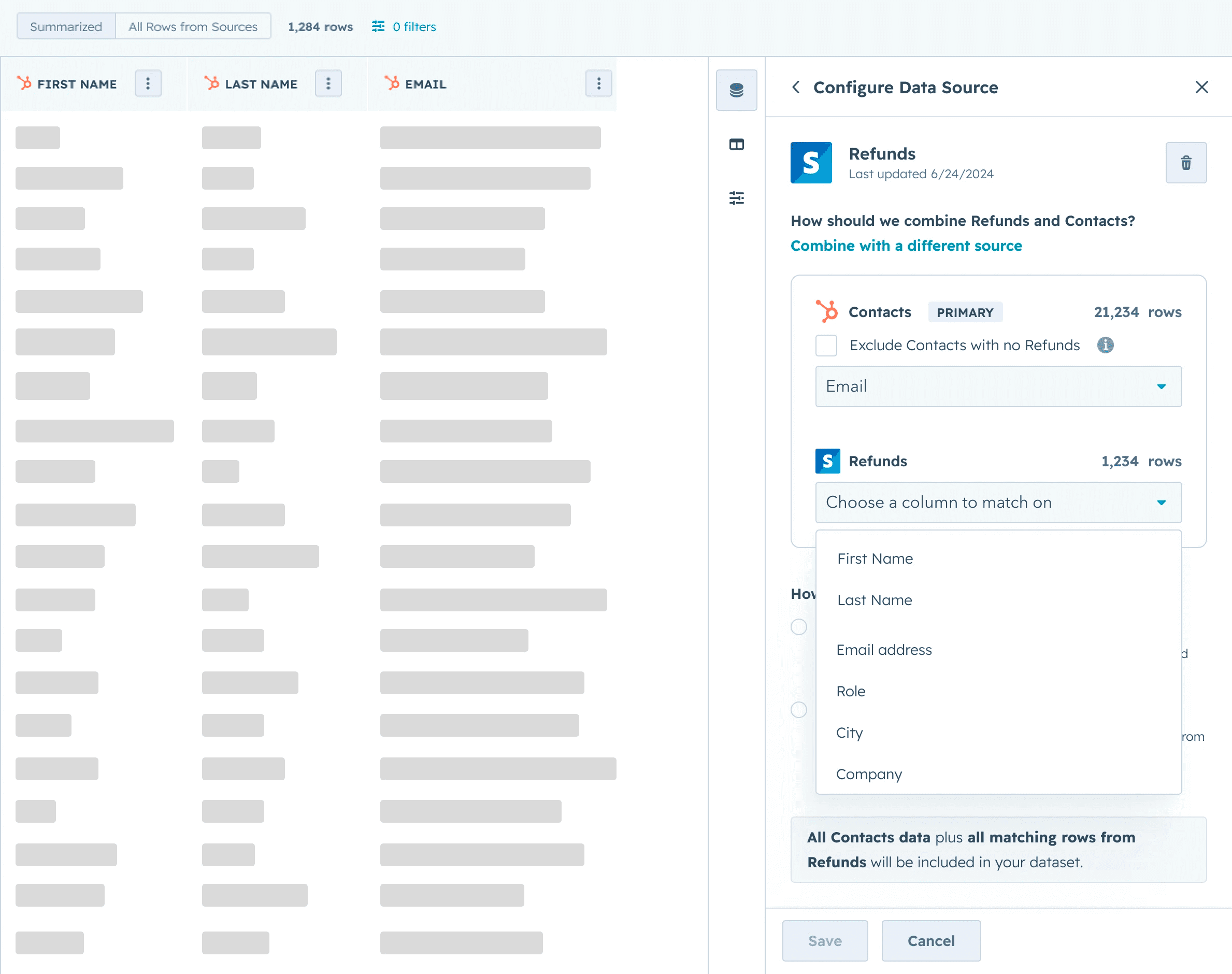Screen dimensions: 1232x974
Task: Toggle Choose a column to match on dropdown
Action: pyautogui.click(x=998, y=503)
